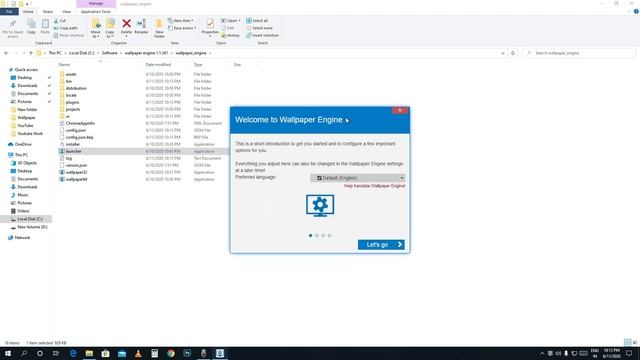Viewport: 640px width, 360px height.
Task: Select the wallpaper64 application file
Action: point(76,179)
